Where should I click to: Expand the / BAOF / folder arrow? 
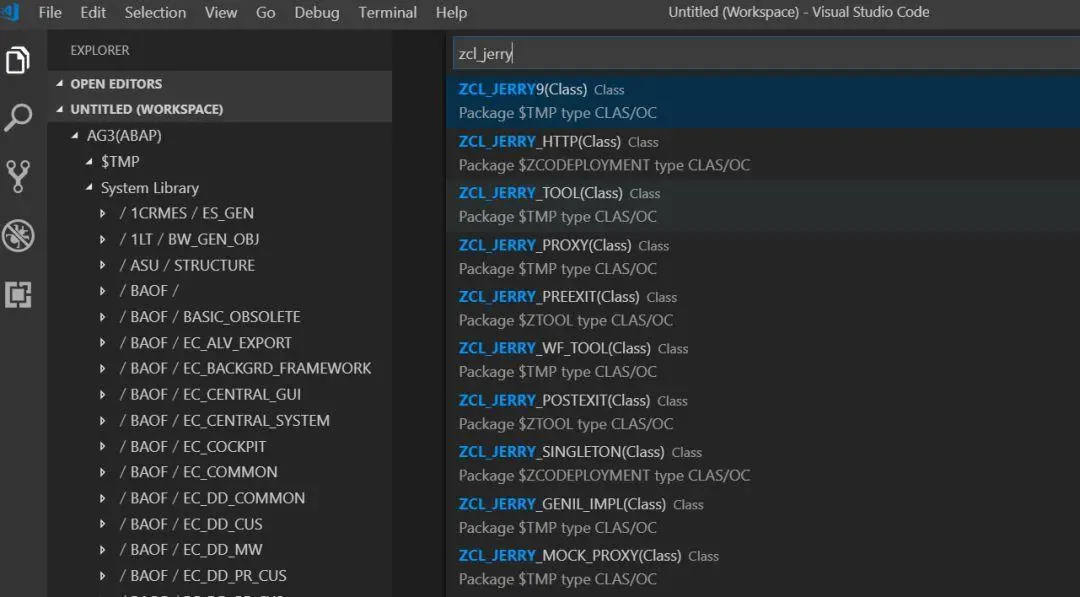pos(103,291)
